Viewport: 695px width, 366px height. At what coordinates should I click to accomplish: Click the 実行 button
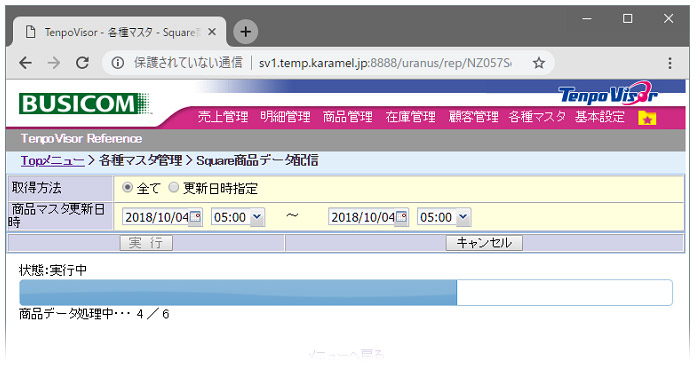[146, 243]
